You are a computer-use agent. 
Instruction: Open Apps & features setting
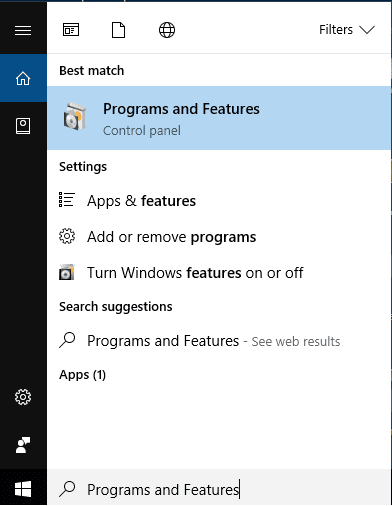coord(219,201)
